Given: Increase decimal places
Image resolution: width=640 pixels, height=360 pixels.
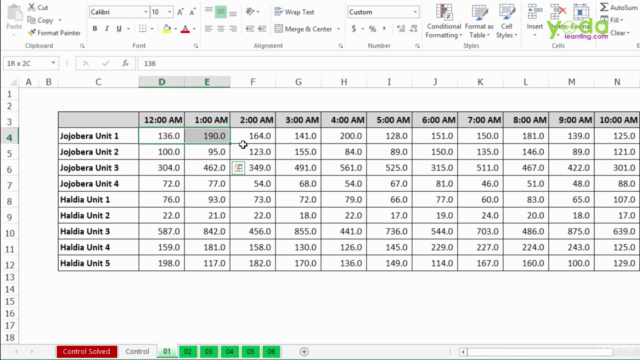Looking at the screenshot, I should [401, 29].
